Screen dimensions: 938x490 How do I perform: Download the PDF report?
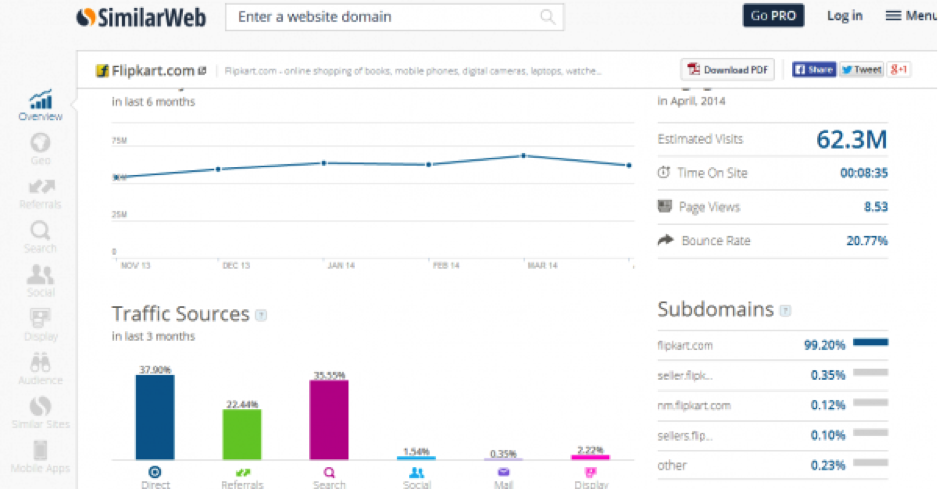728,70
